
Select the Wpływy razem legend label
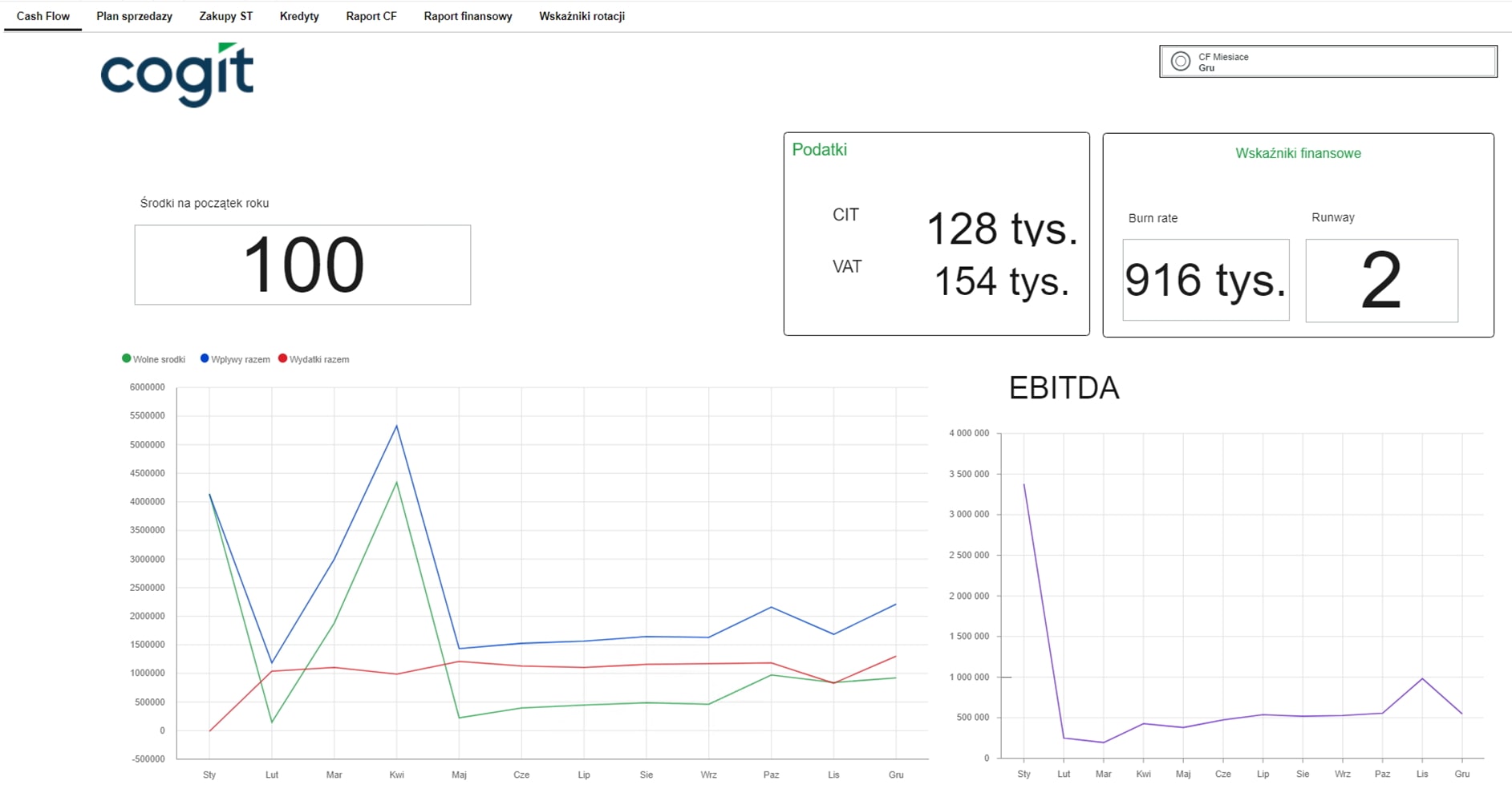click(x=241, y=359)
